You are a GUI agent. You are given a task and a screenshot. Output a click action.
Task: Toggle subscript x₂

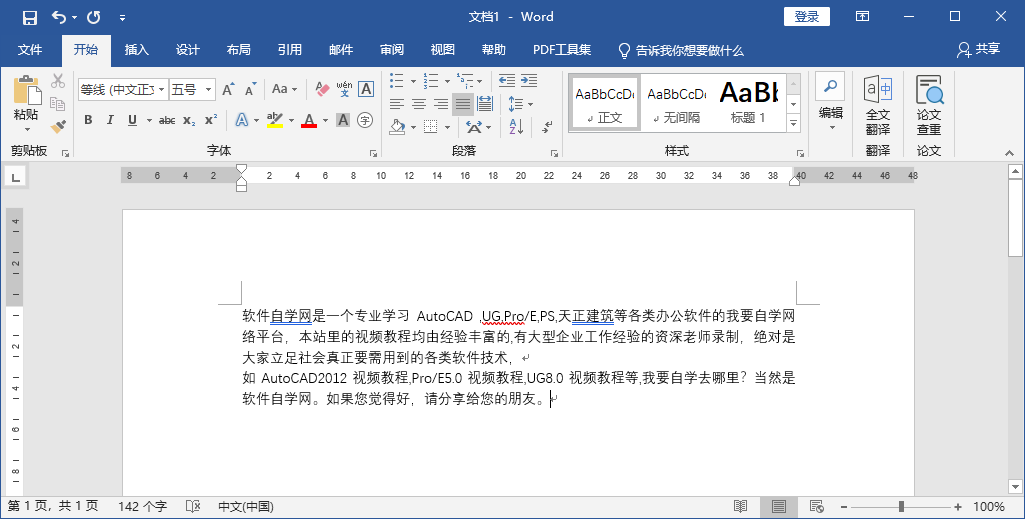(189, 120)
